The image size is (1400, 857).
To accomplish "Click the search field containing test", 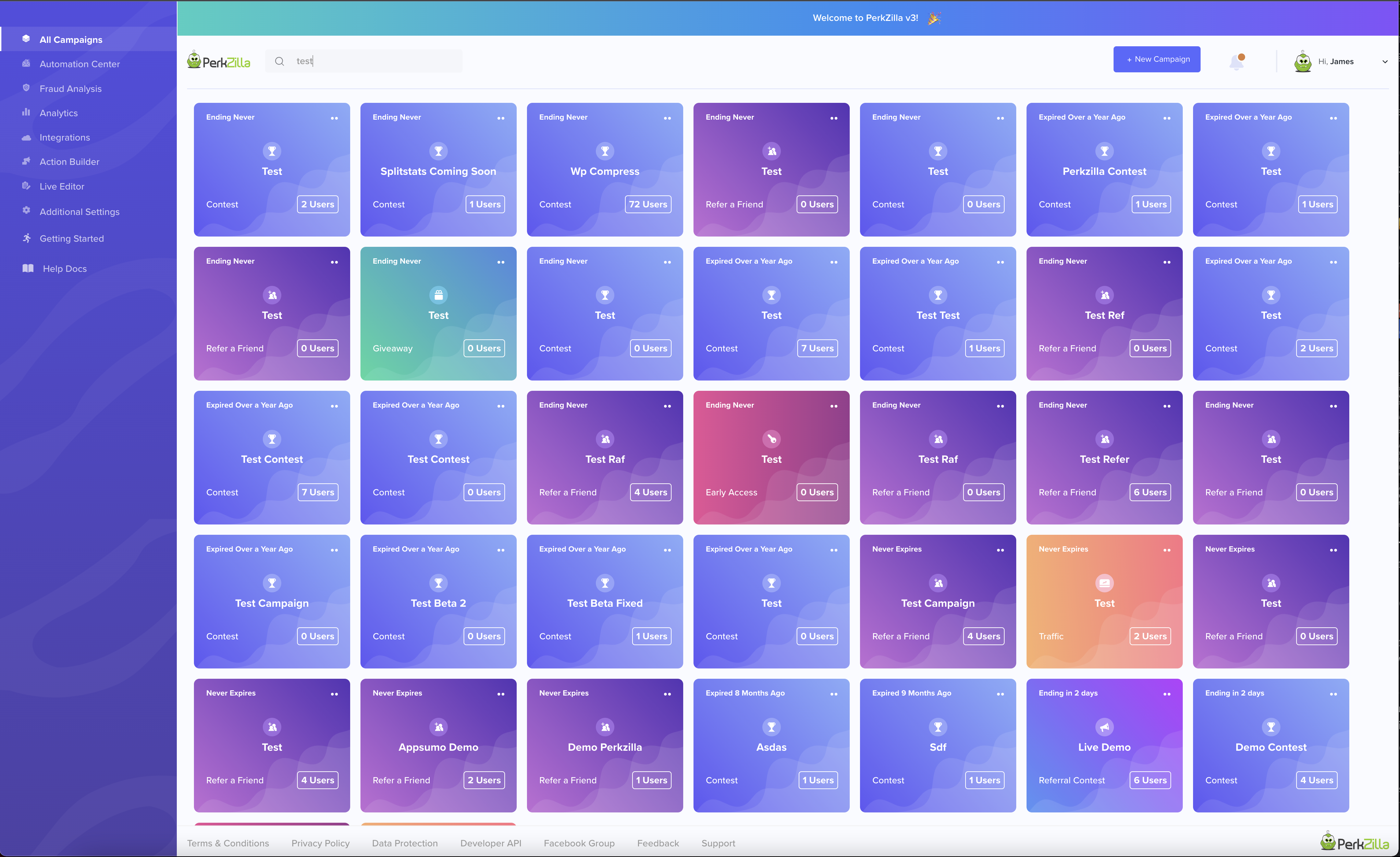I will [x=364, y=61].
